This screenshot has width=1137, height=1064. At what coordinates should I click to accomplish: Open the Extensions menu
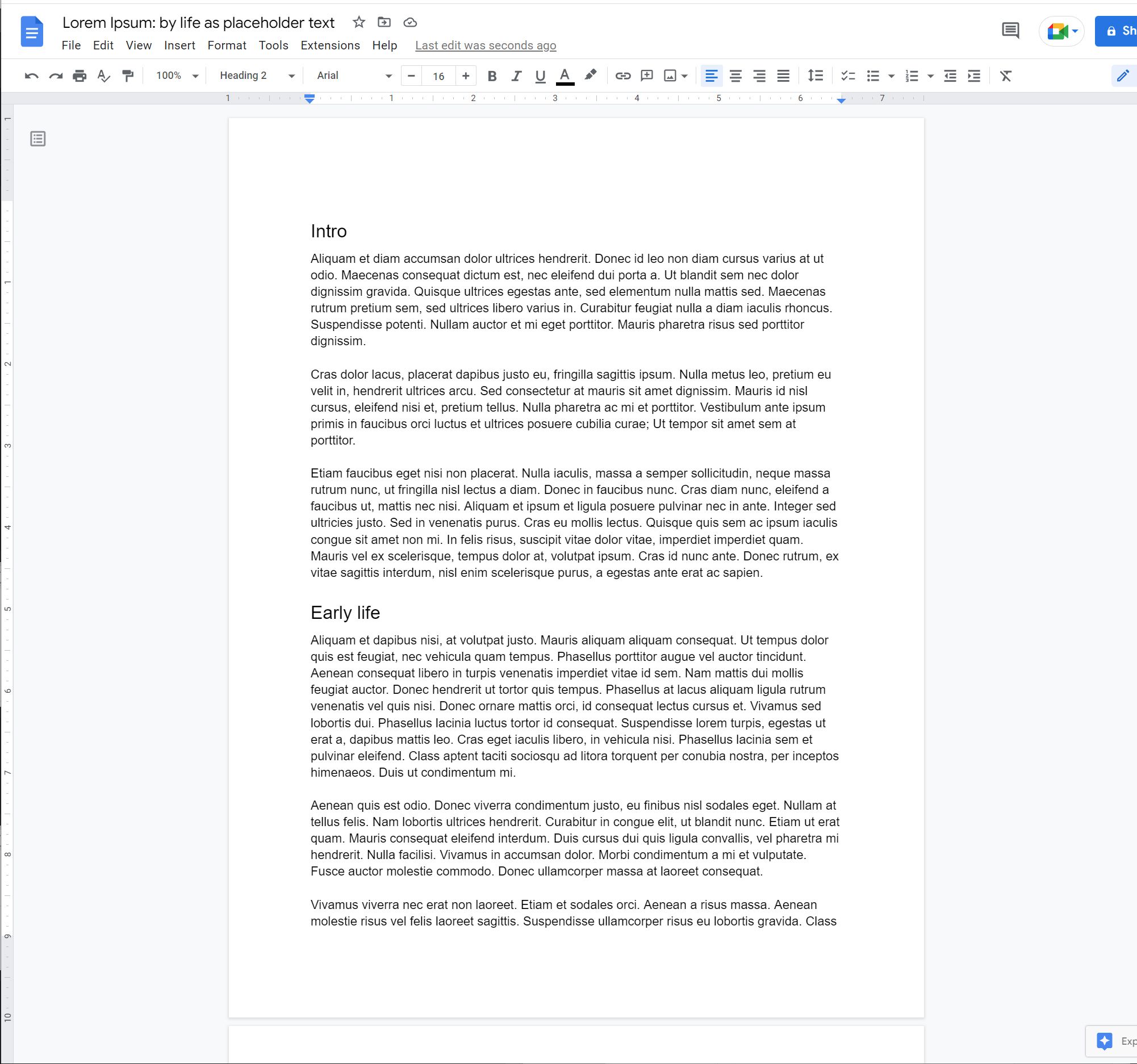click(x=329, y=45)
